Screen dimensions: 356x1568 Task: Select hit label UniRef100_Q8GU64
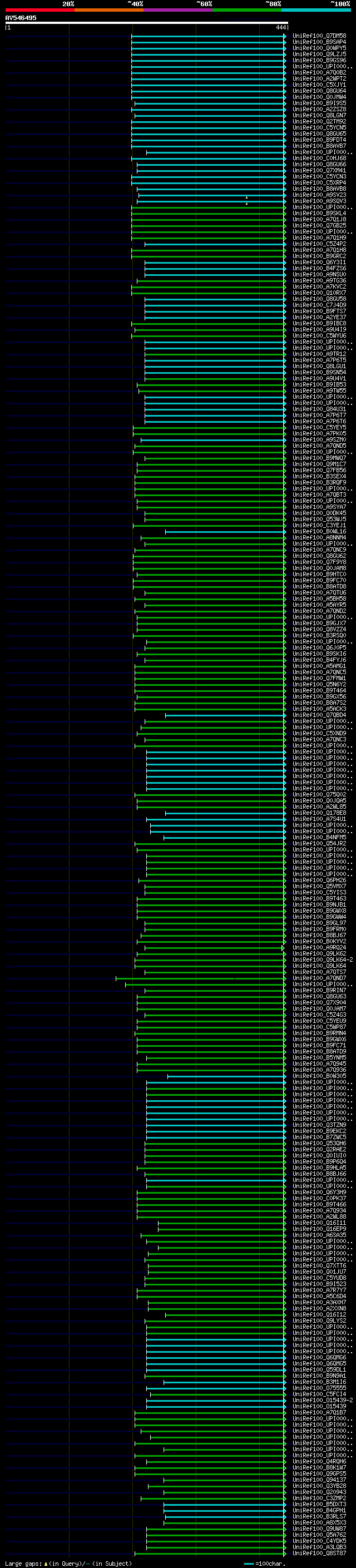point(319,91)
